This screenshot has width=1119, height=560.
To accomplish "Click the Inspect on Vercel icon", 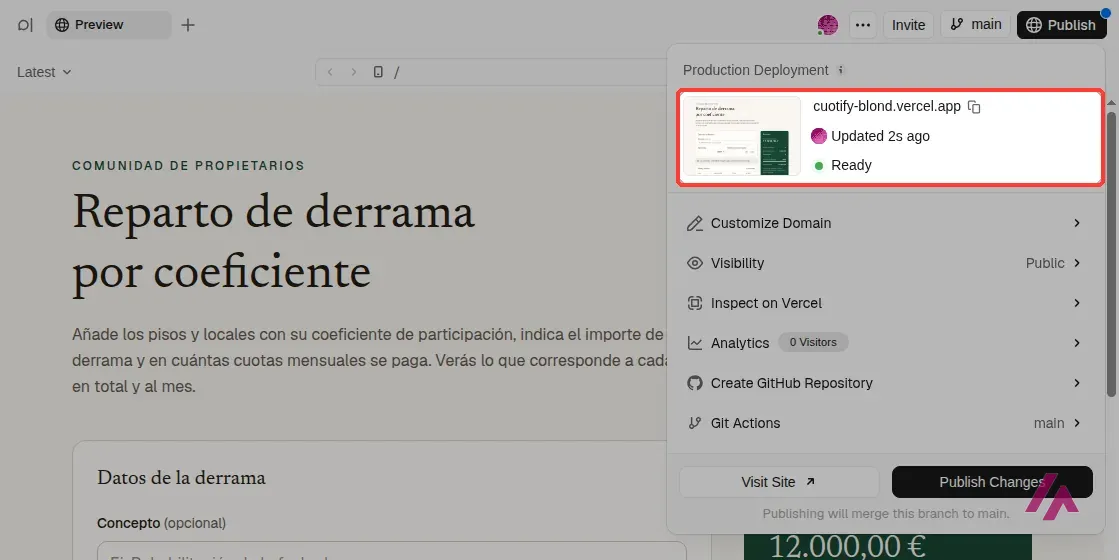I will tap(694, 303).
